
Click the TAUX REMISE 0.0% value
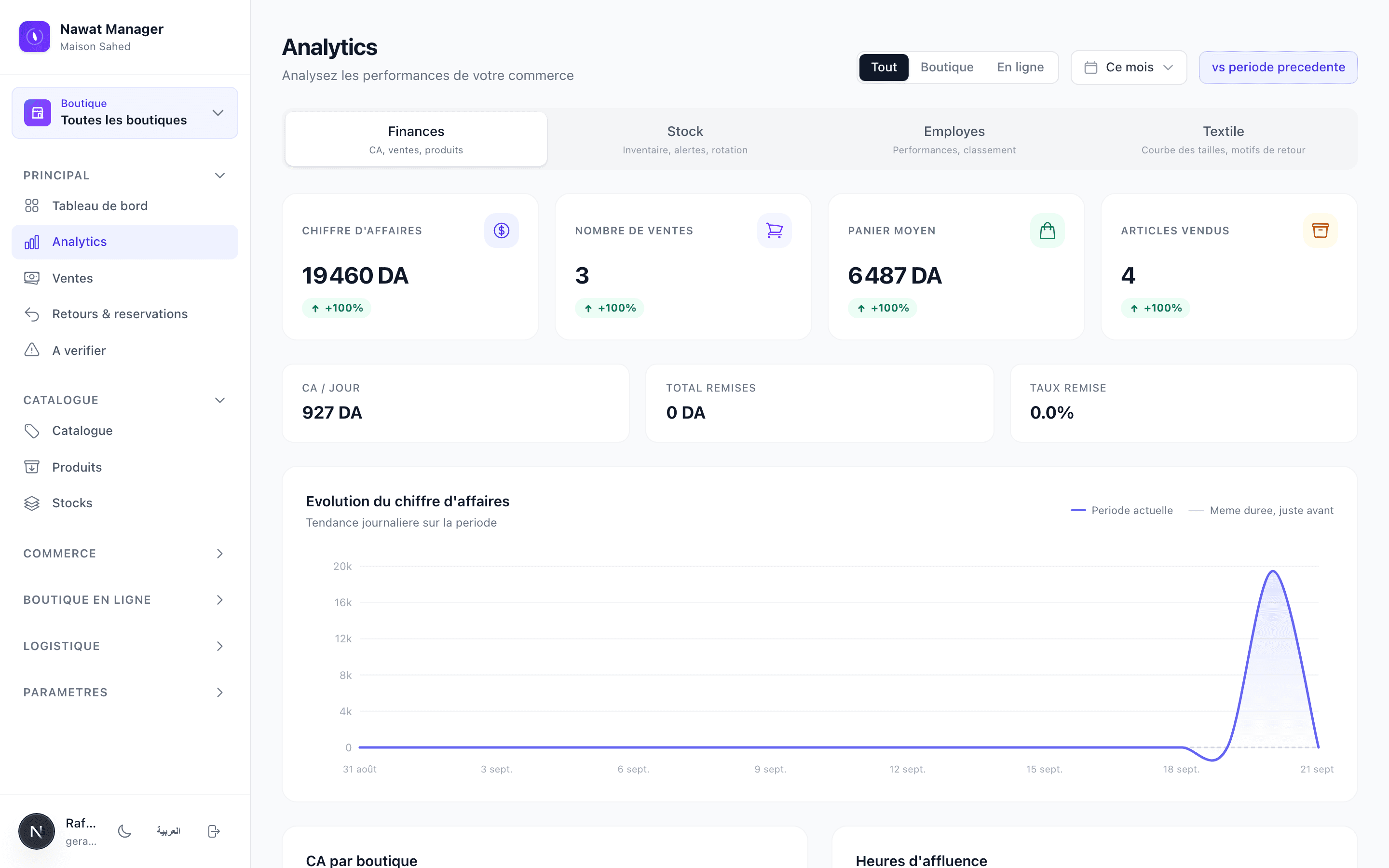1051,413
